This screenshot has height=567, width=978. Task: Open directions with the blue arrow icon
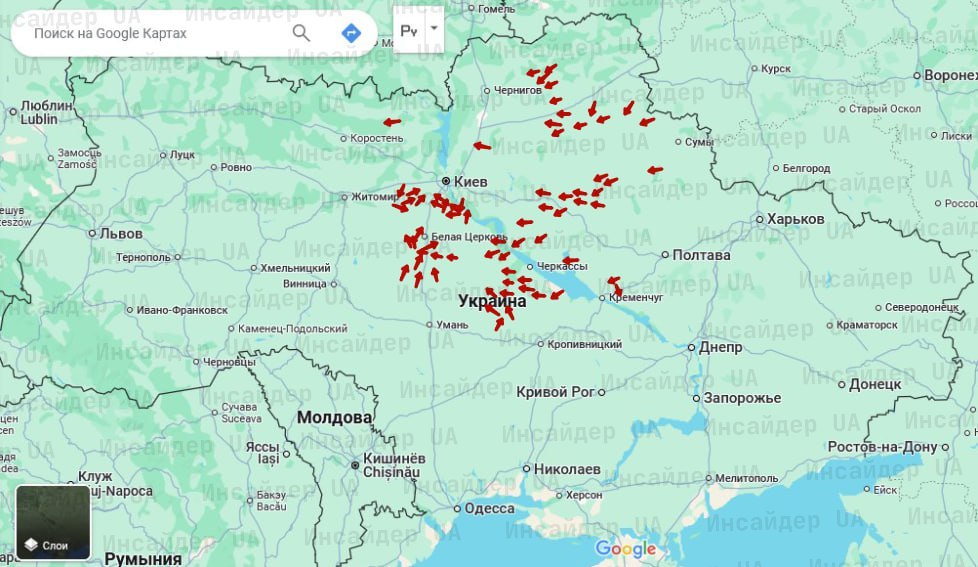[351, 33]
